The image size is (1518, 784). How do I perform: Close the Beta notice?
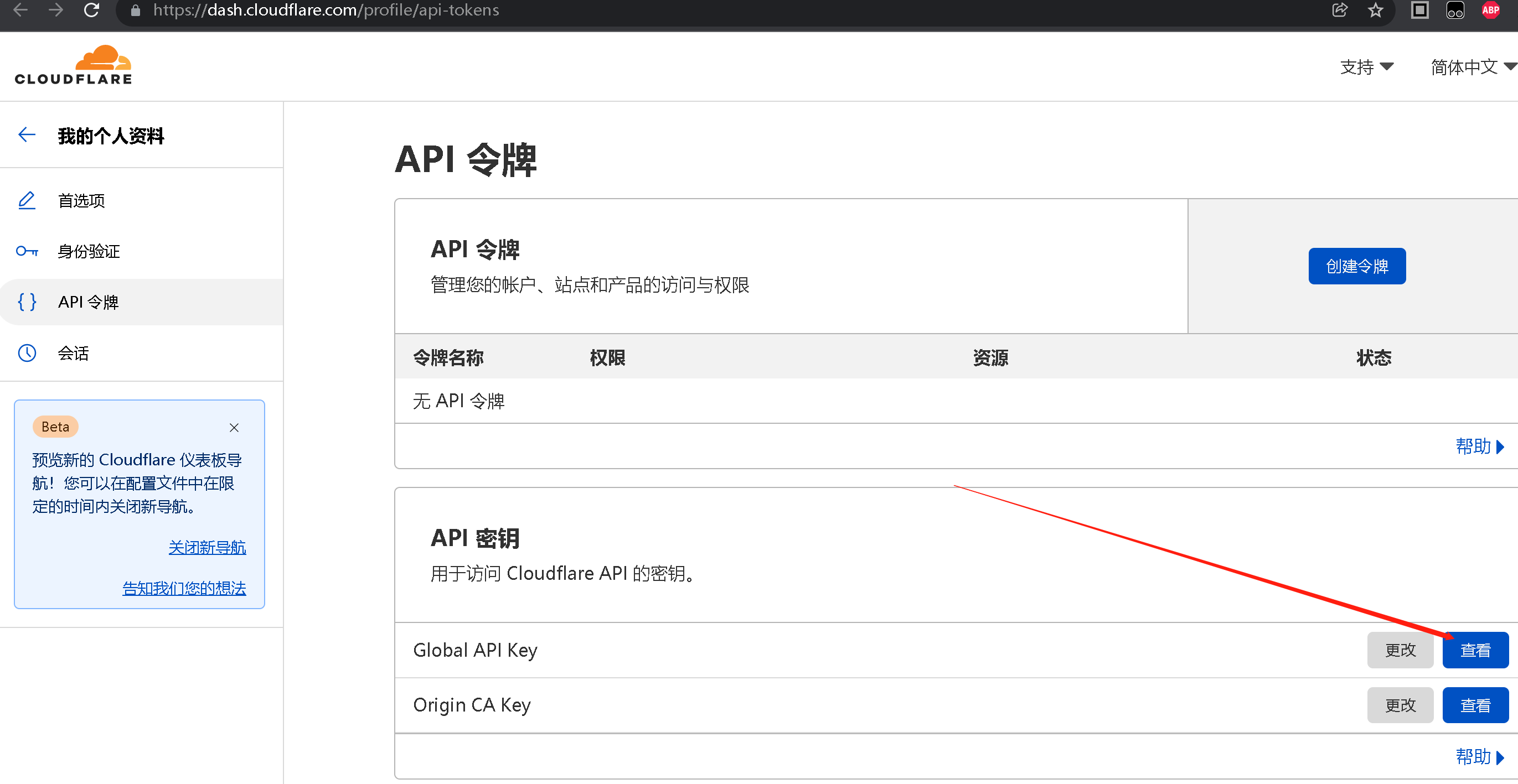[234, 428]
